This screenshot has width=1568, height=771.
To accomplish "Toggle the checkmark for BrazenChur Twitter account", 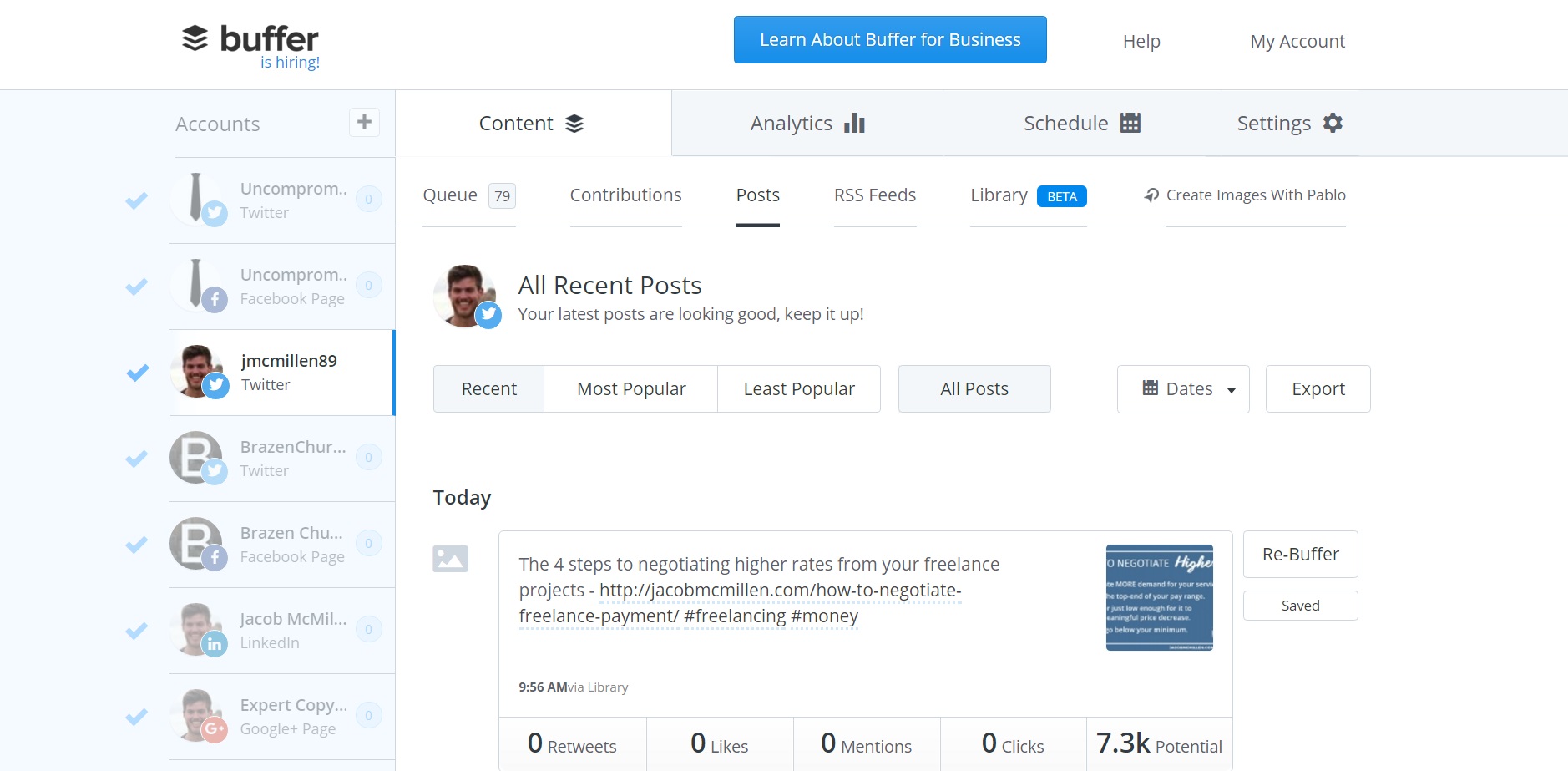I will [x=136, y=459].
